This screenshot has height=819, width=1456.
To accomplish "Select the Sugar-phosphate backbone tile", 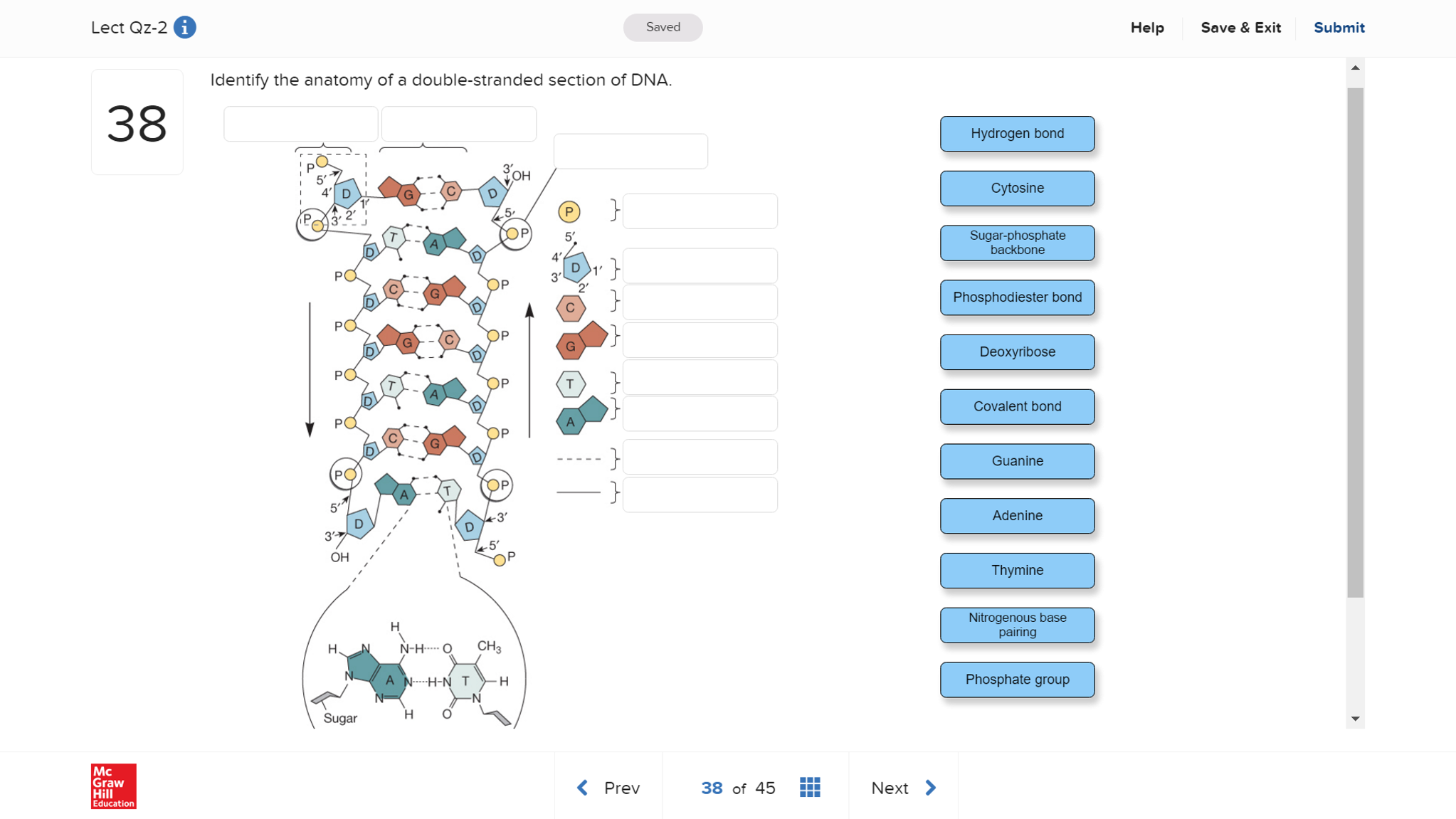I will [x=1017, y=243].
